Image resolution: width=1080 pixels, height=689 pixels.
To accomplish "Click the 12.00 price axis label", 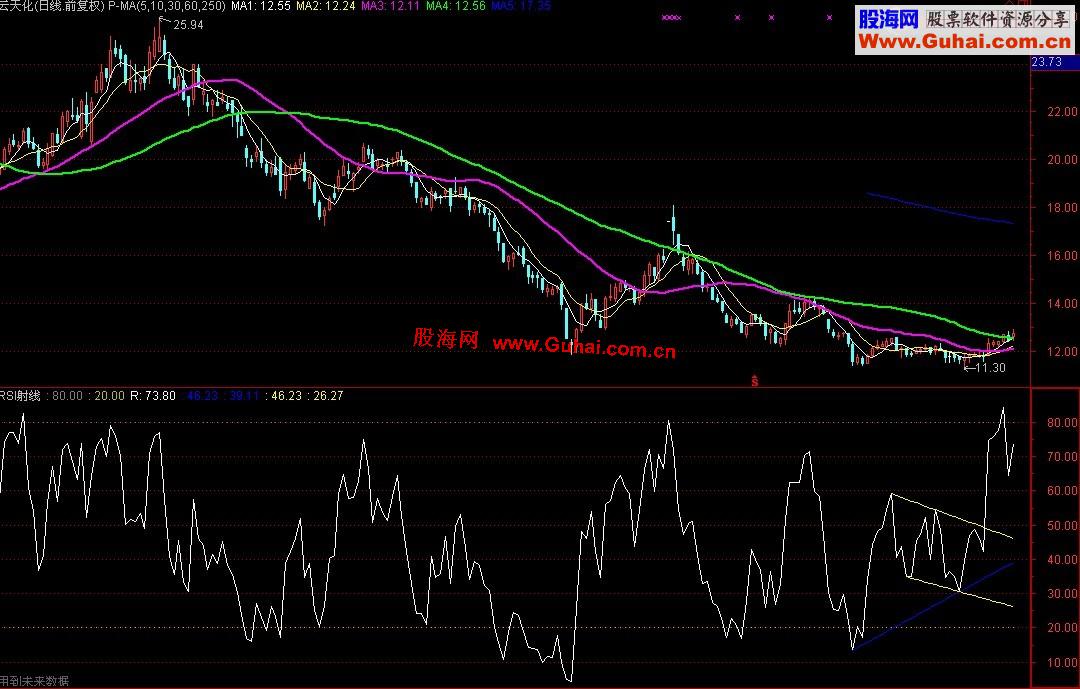I will pyautogui.click(x=1062, y=351).
